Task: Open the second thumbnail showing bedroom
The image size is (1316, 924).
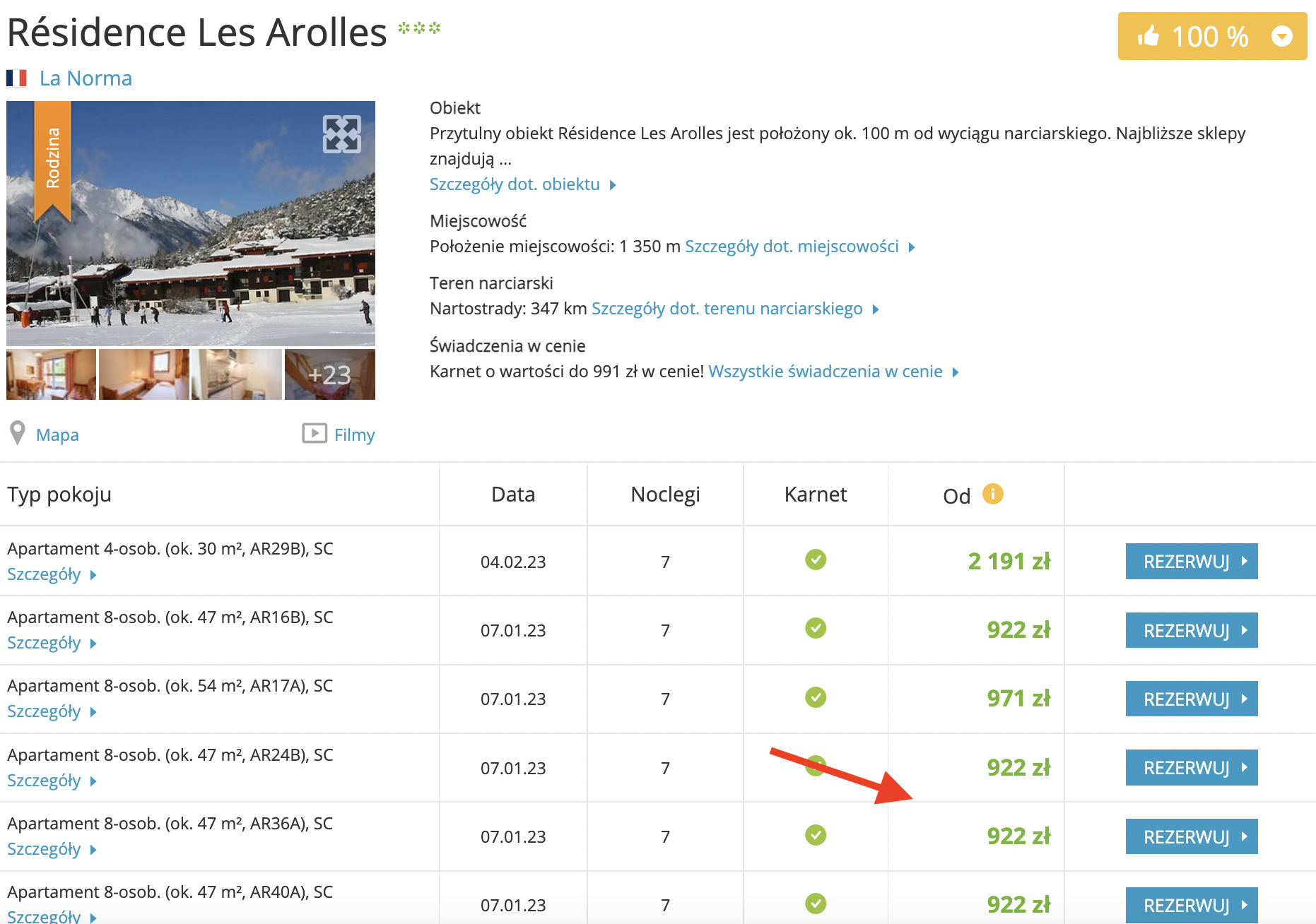Action: point(144,374)
